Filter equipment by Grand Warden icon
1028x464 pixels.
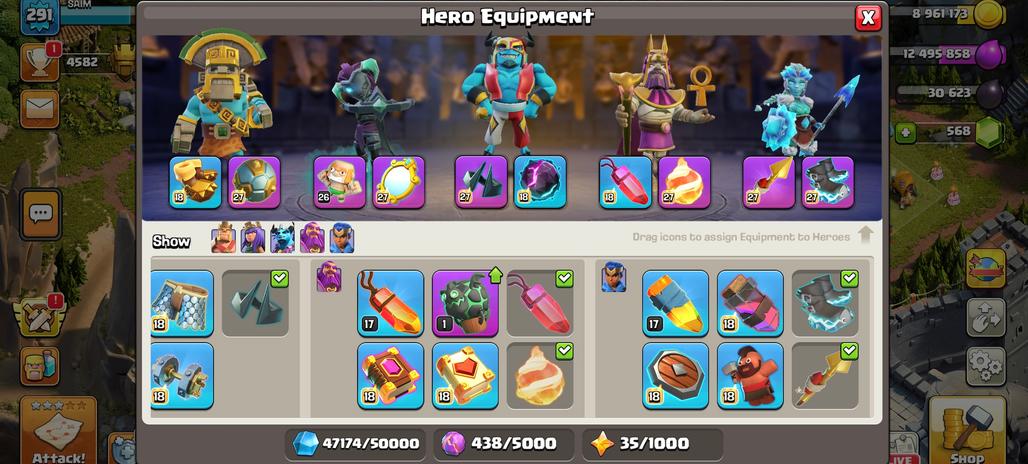coord(312,239)
